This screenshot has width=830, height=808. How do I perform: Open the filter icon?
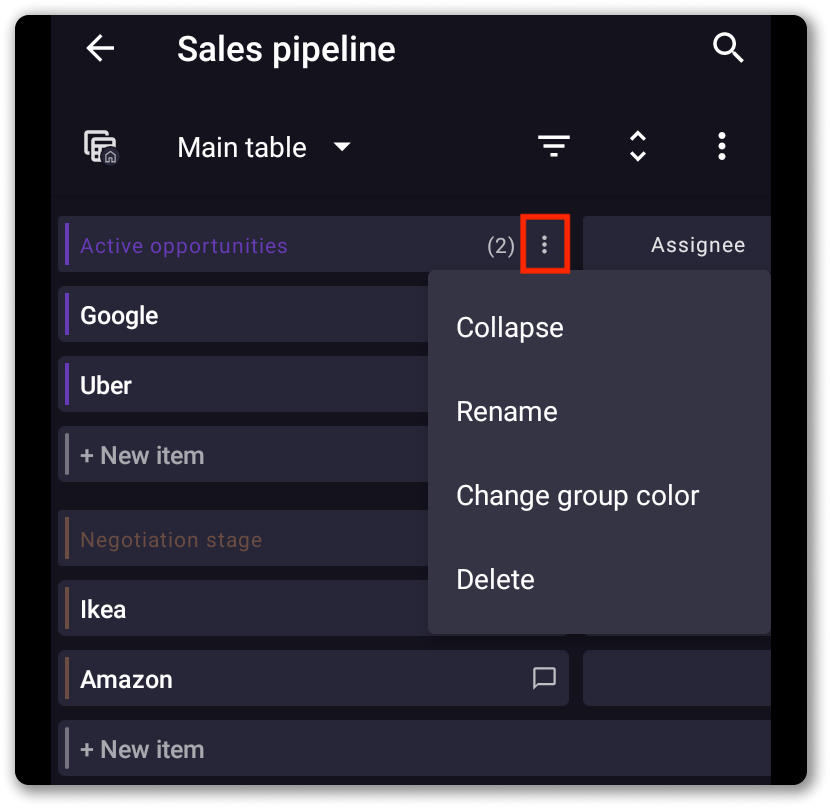554,147
